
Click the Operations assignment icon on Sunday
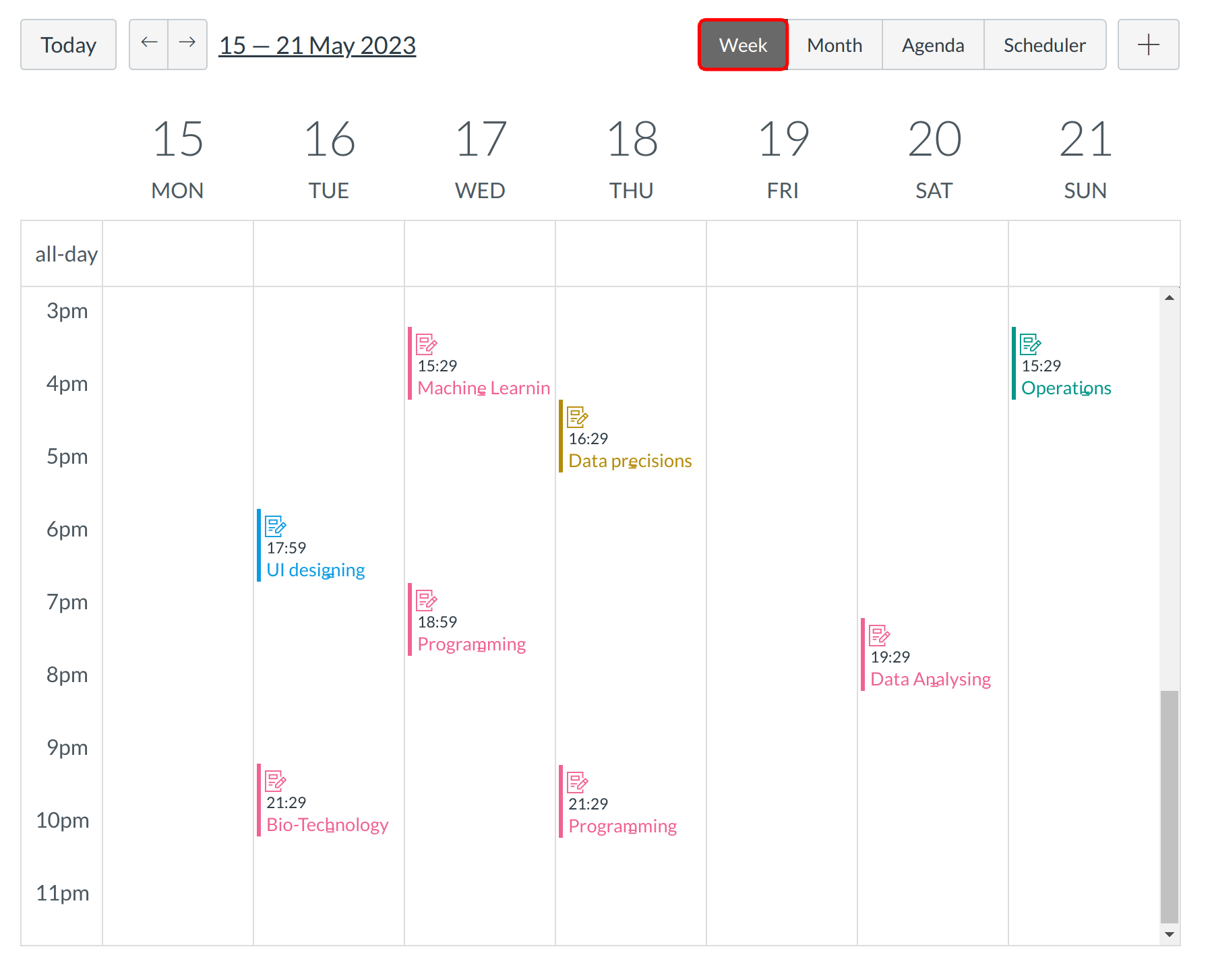(1030, 344)
